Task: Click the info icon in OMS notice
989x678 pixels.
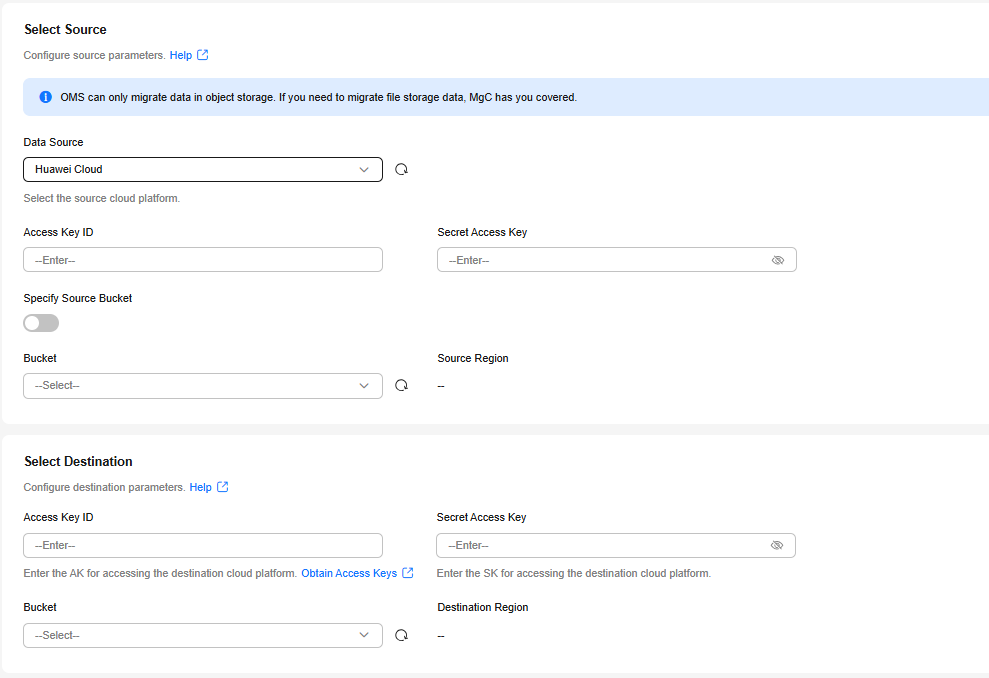Action: tap(45, 97)
